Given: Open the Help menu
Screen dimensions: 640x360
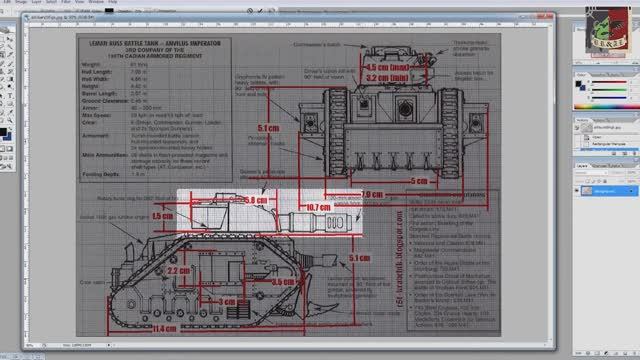Looking at the screenshot, I should pyautogui.click(x=113, y=2).
